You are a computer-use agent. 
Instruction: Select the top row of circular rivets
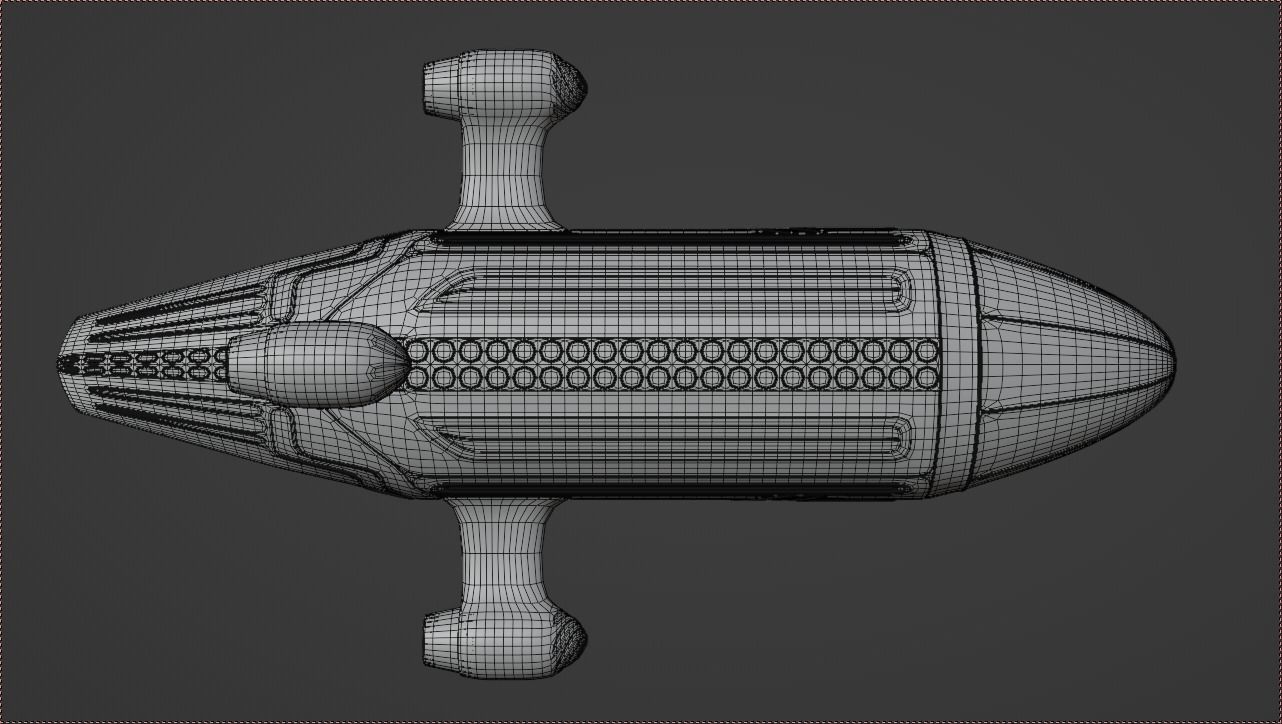(x=670, y=352)
